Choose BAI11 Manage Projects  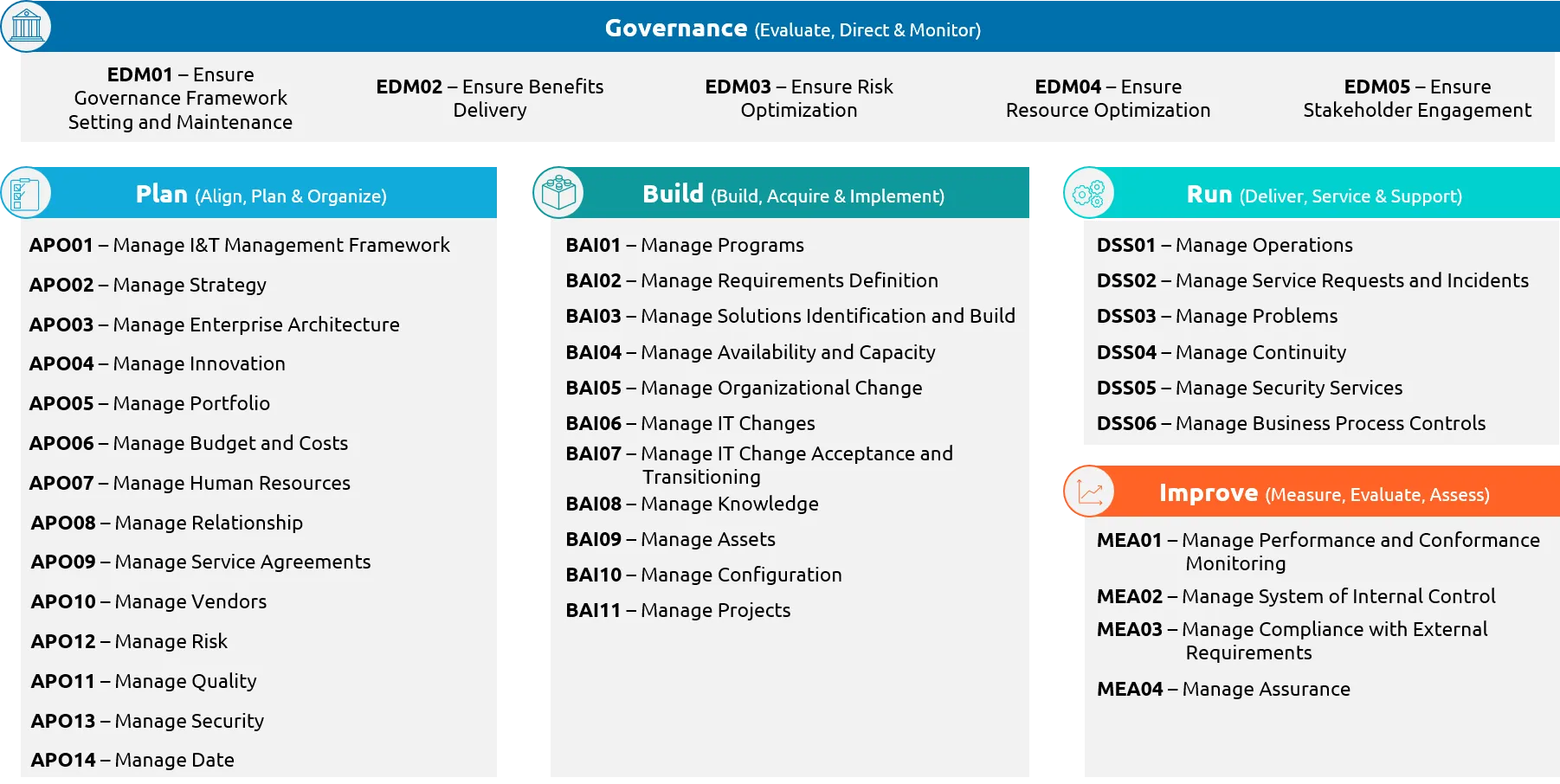tap(678, 610)
